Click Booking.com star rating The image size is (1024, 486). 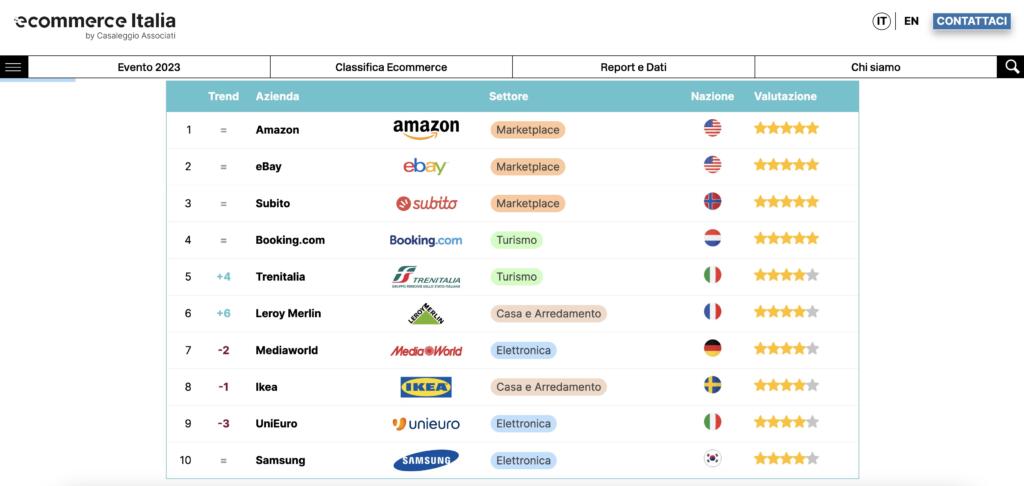coord(786,240)
